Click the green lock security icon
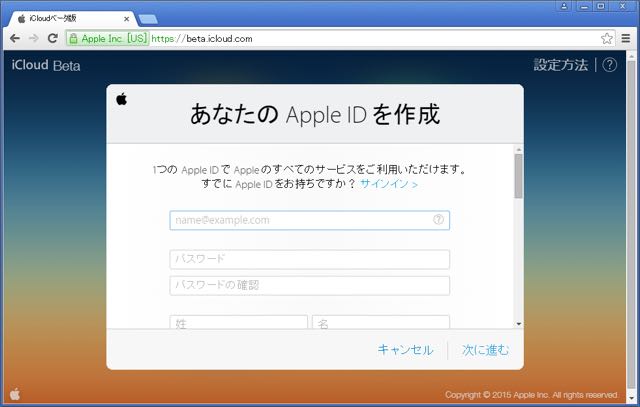 click(73, 39)
